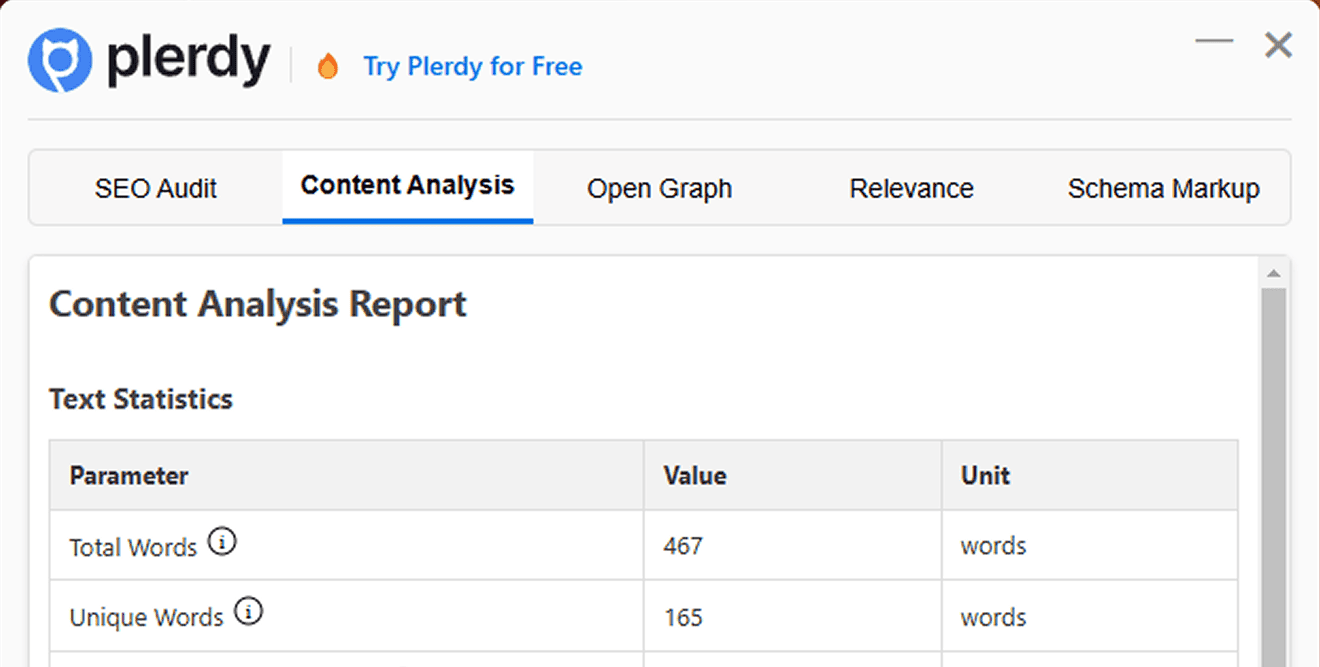This screenshot has height=667, width=1320.
Task: Select the Unit column header
Action: tap(985, 475)
